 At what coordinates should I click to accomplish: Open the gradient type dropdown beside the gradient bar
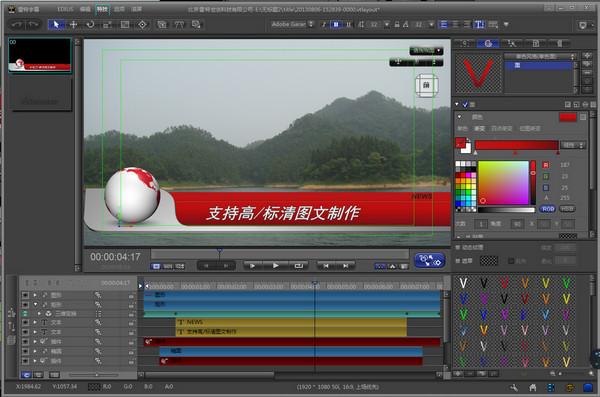point(573,145)
